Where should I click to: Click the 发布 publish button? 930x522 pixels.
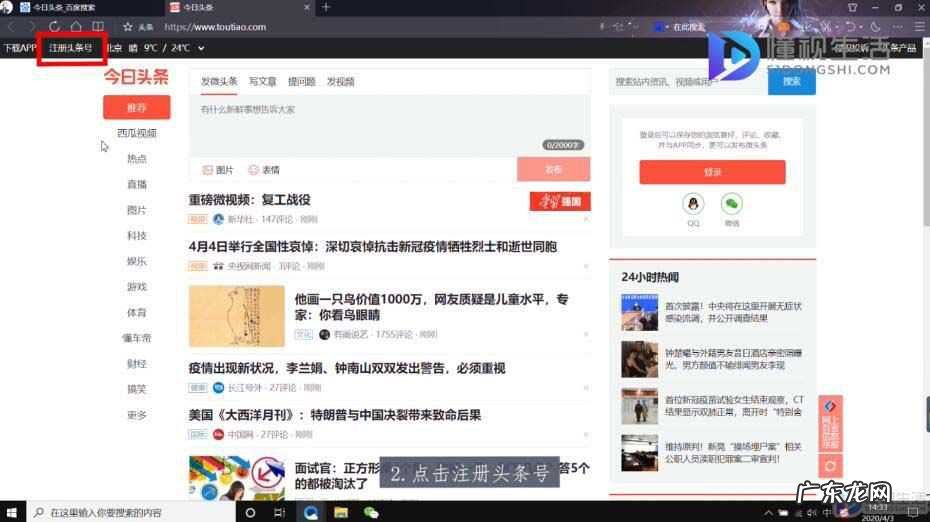click(553, 170)
